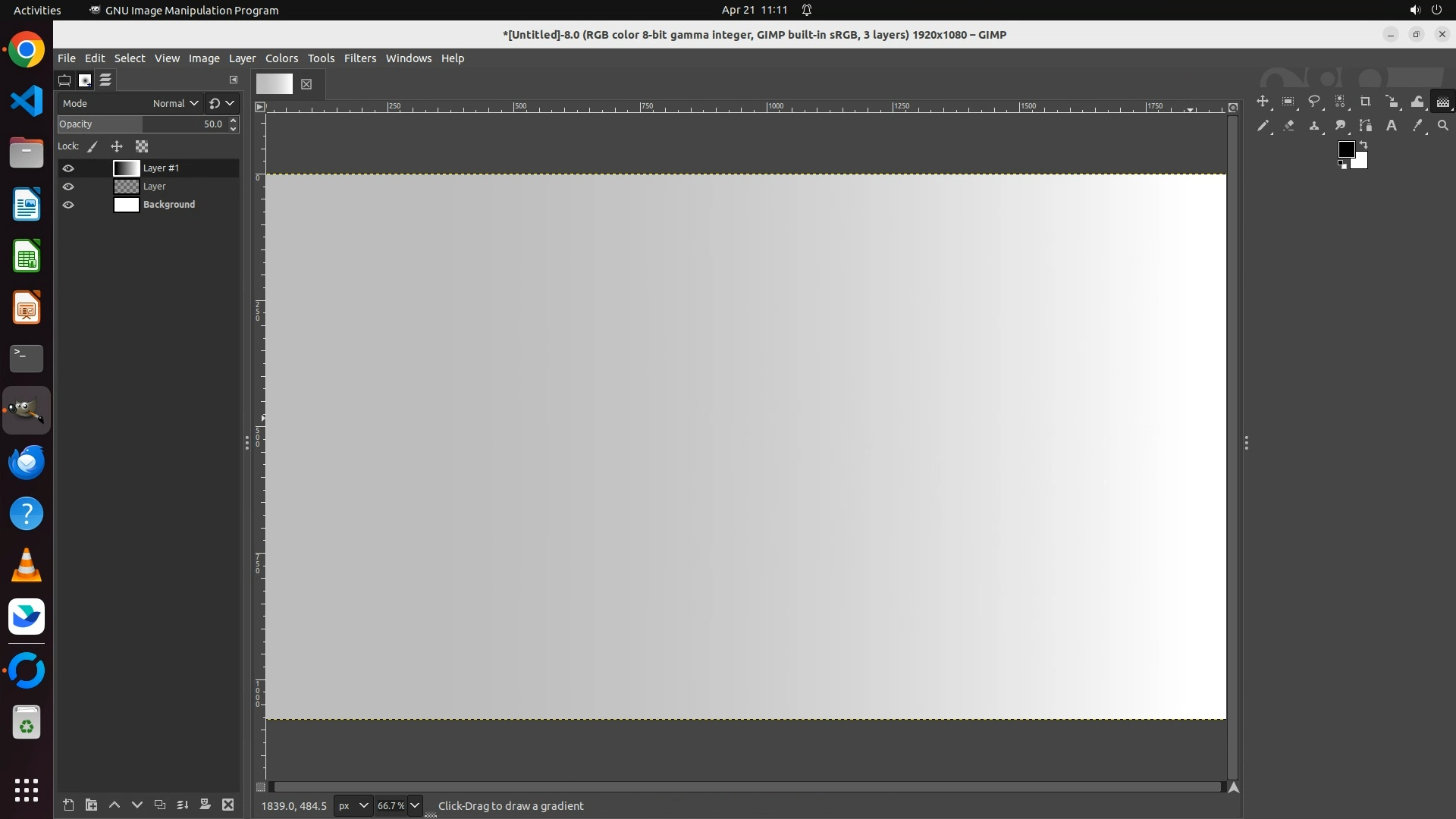Select the Text tool
This screenshot has width=1456, height=819.
click(x=1392, y=126)
